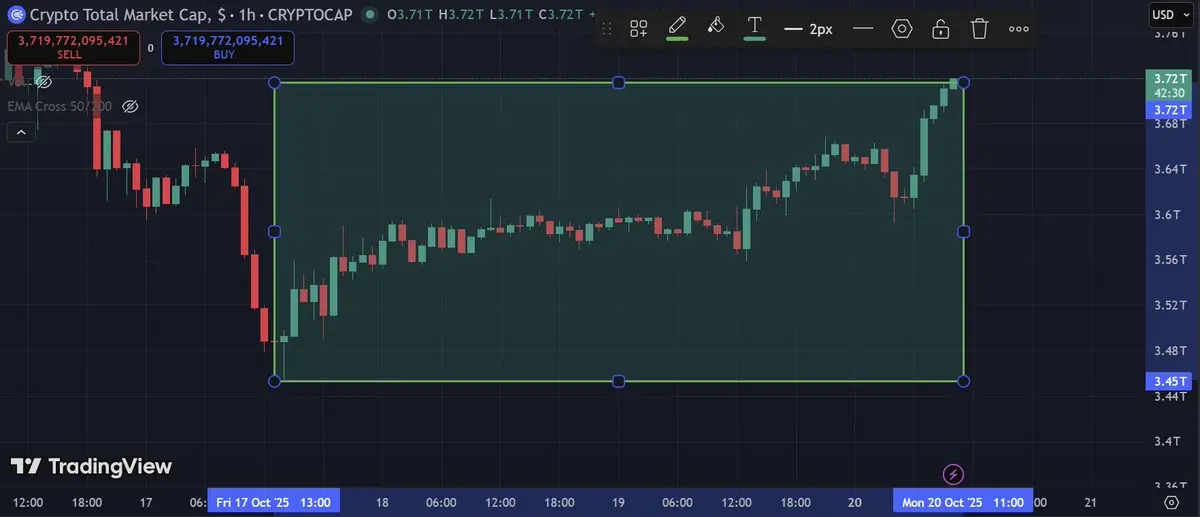Open the pencil line color tool
The width and height of the screenshot is (1200, 517).
[x=677, y=27]
